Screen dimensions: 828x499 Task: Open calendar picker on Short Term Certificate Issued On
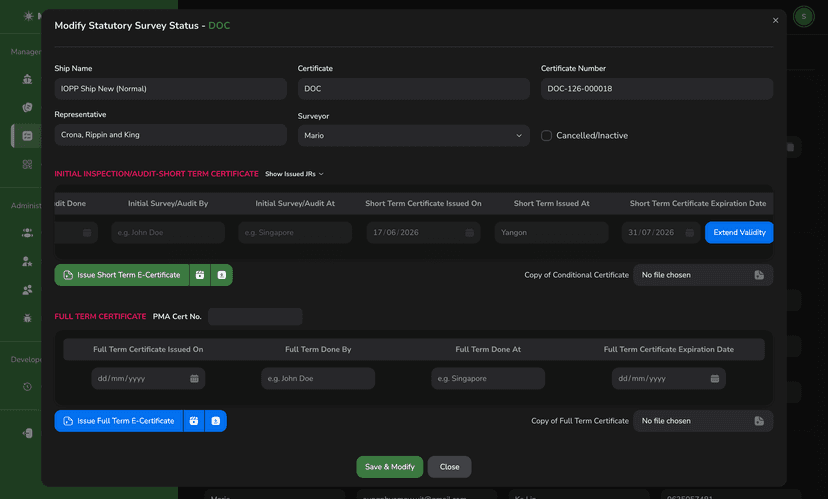click(x=469, y=233)
